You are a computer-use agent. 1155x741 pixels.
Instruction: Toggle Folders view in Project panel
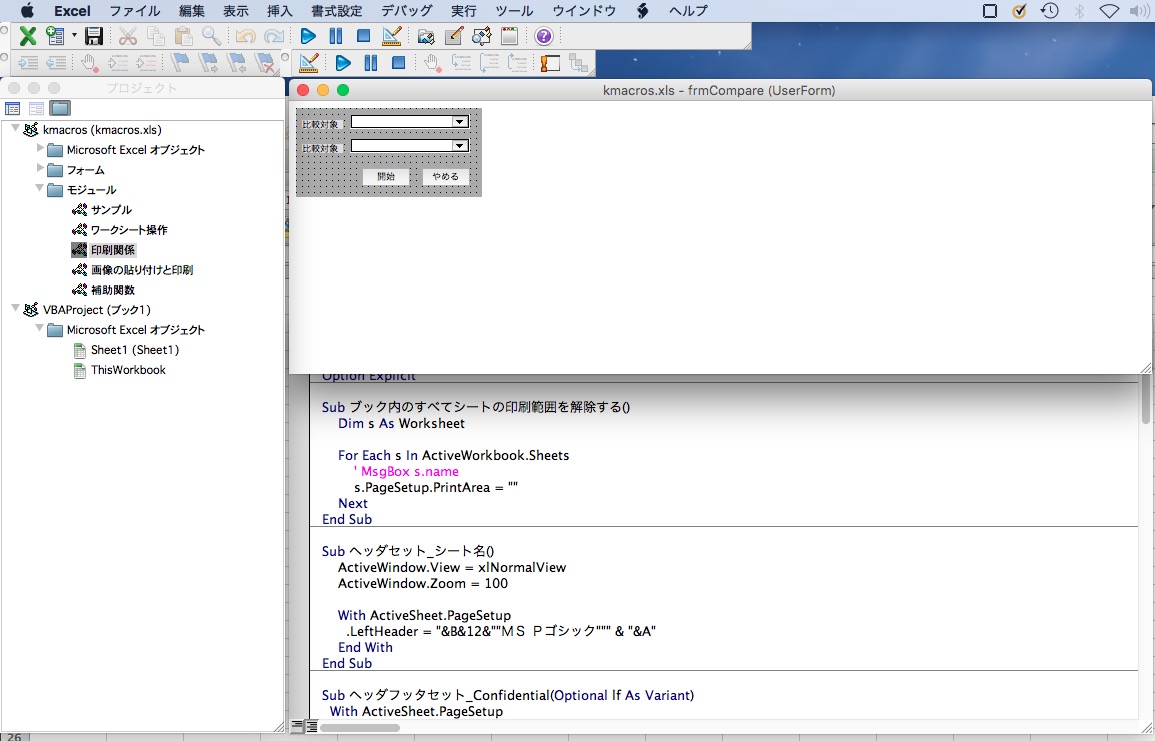(60, 108)
